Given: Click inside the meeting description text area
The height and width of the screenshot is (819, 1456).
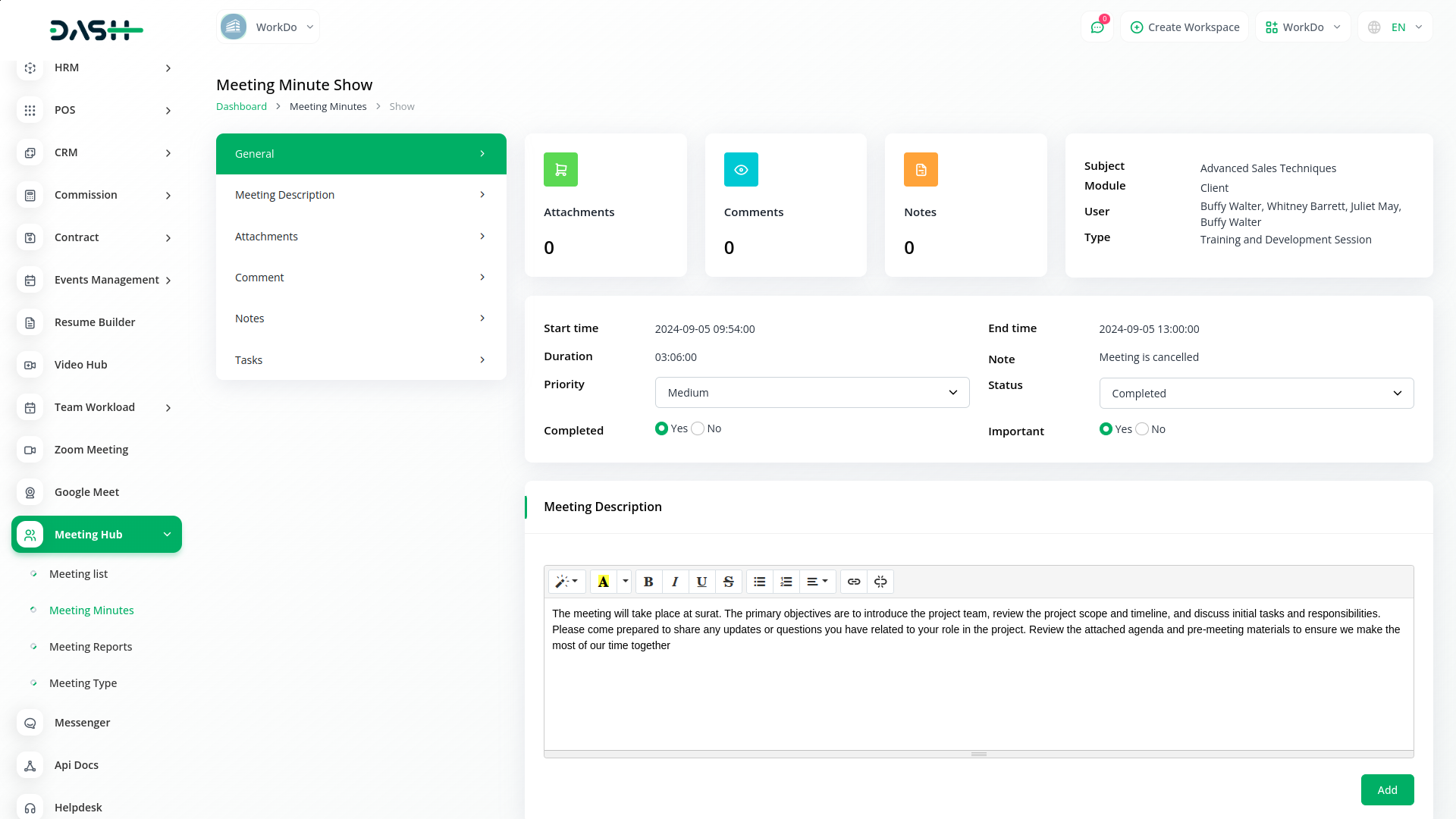Looking at the screenshot, I should tap(978, 682).
